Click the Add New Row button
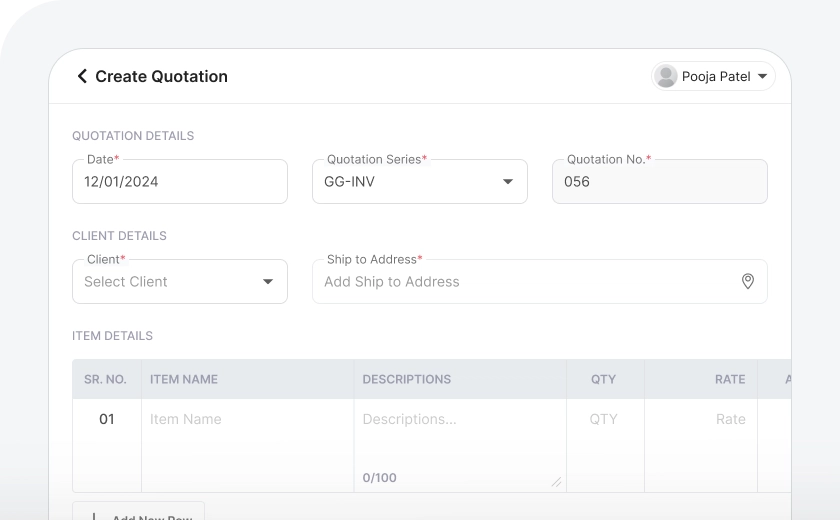The height and width of the screenshot is (520, 840). coord(139,512)
